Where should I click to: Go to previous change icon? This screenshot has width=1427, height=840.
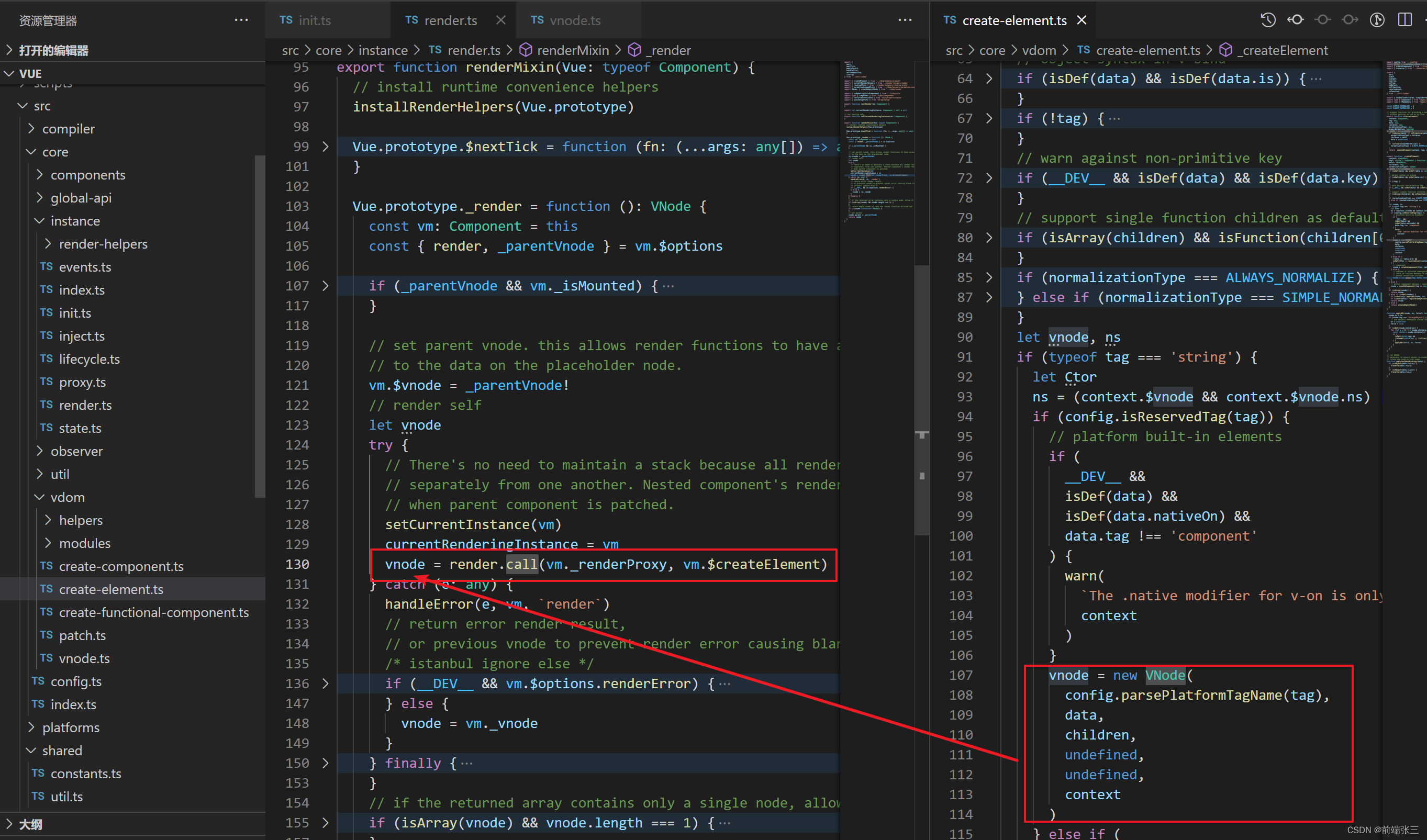[1295, 20]
